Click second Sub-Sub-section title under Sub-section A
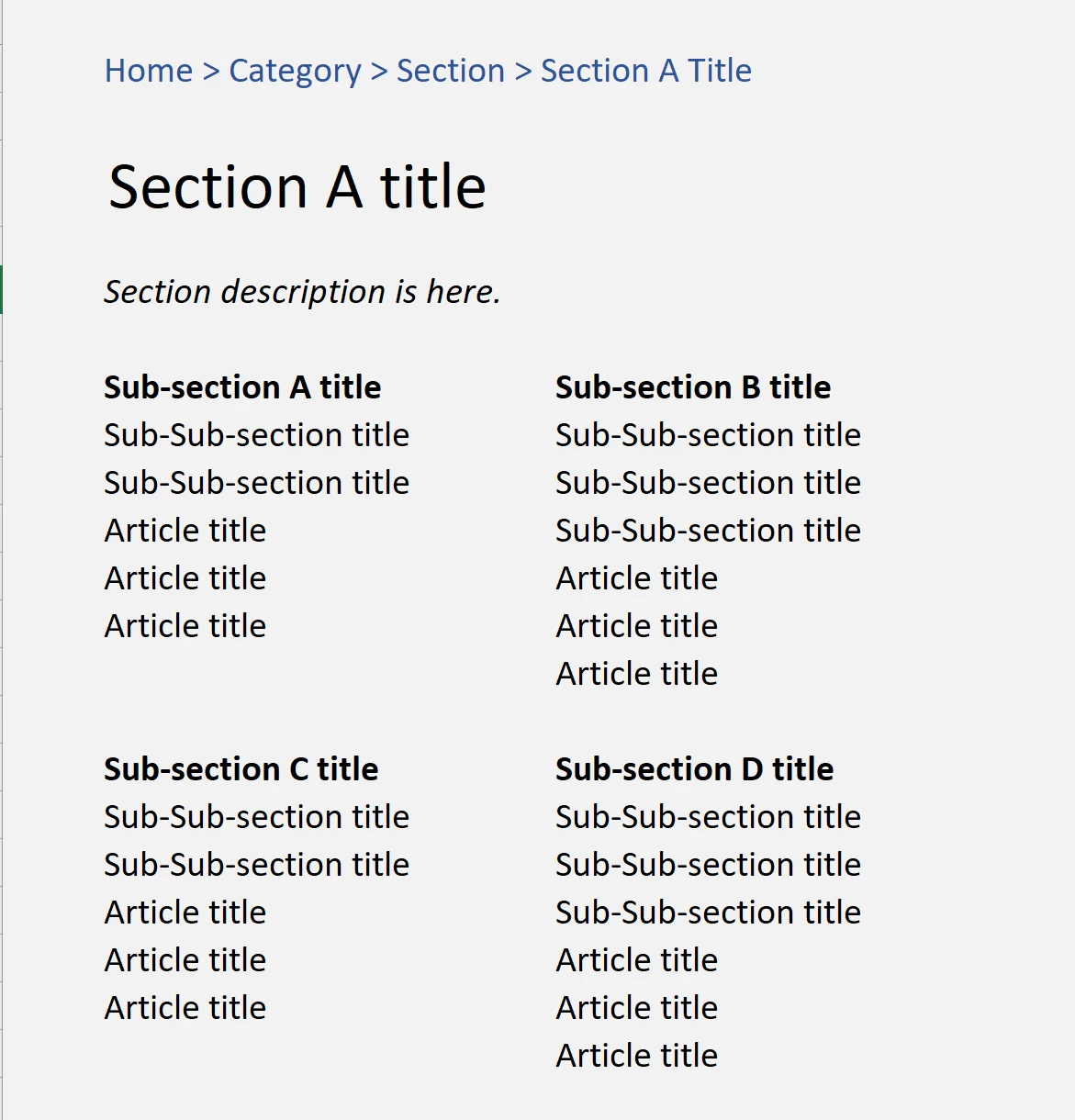Screen dimensions: 1075x1120 [256, 483]
